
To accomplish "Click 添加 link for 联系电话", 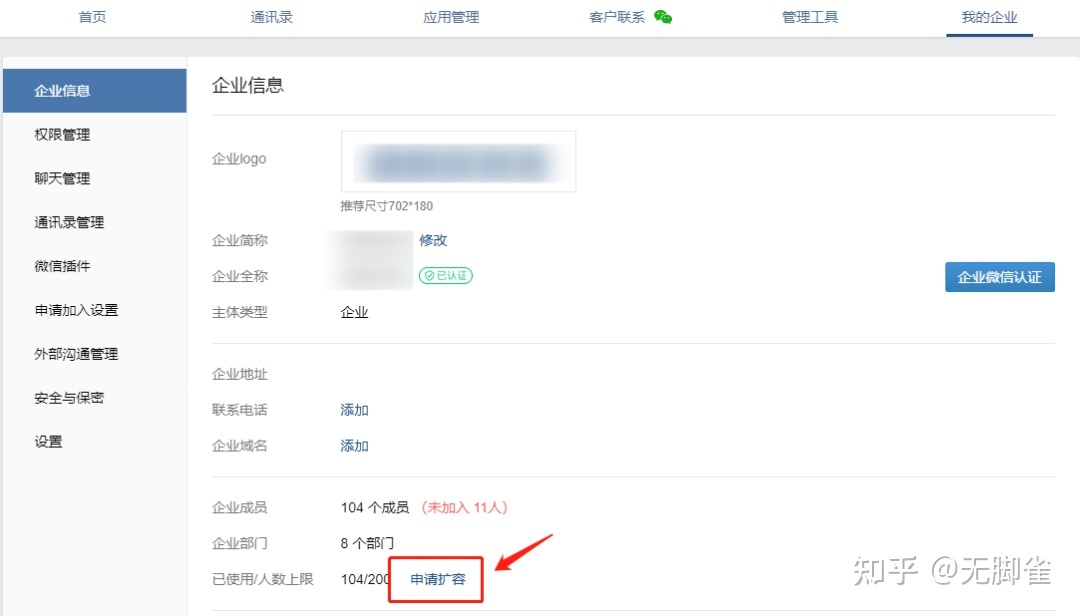I will 354,410.
